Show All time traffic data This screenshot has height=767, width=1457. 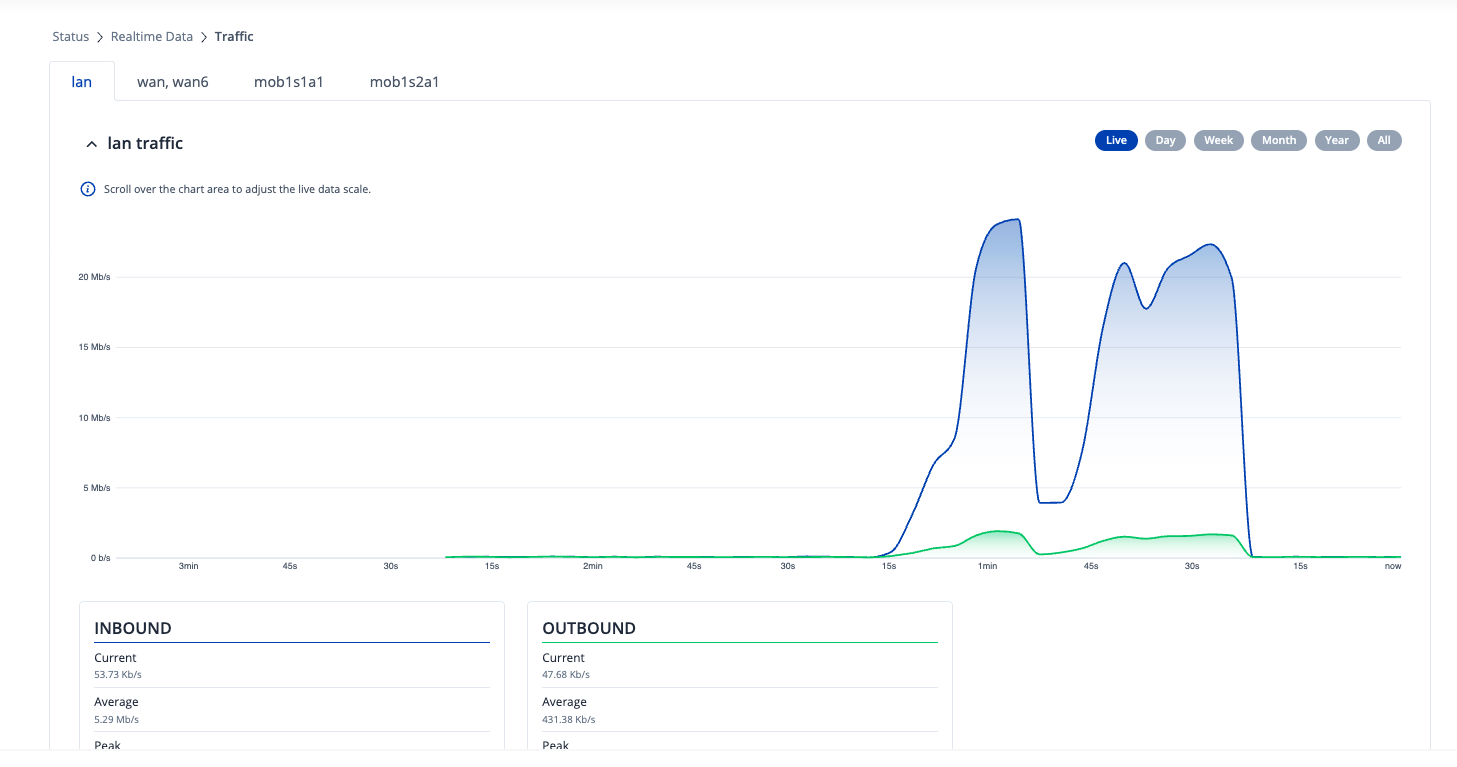click(x=1384, y=141)
